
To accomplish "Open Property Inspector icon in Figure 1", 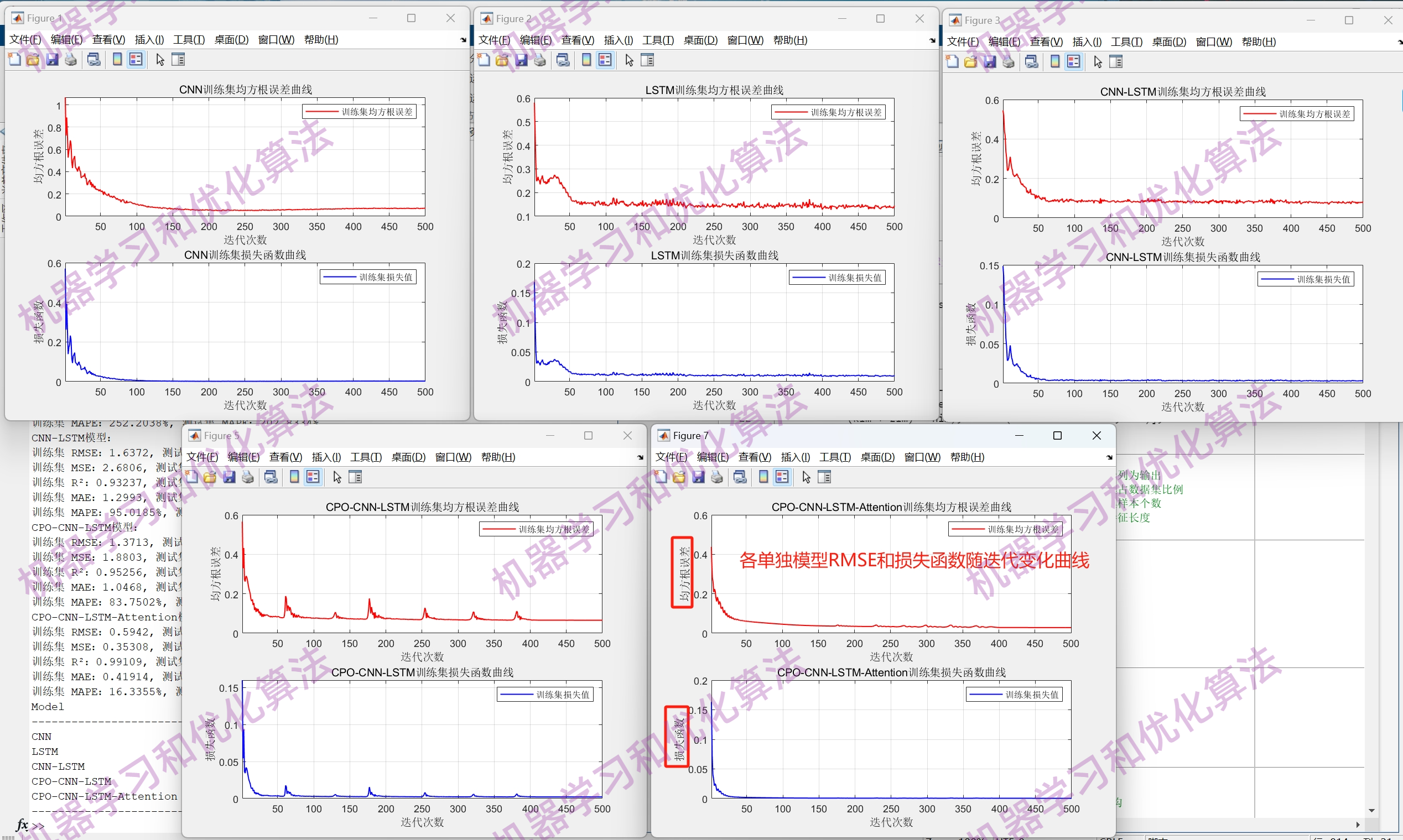I will (x=178, y=59).
